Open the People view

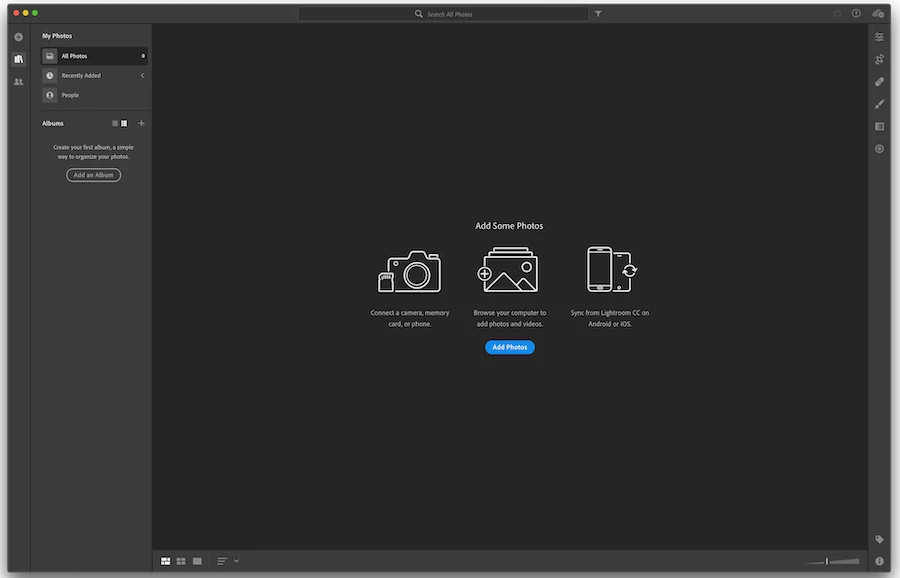click(94, 95)
